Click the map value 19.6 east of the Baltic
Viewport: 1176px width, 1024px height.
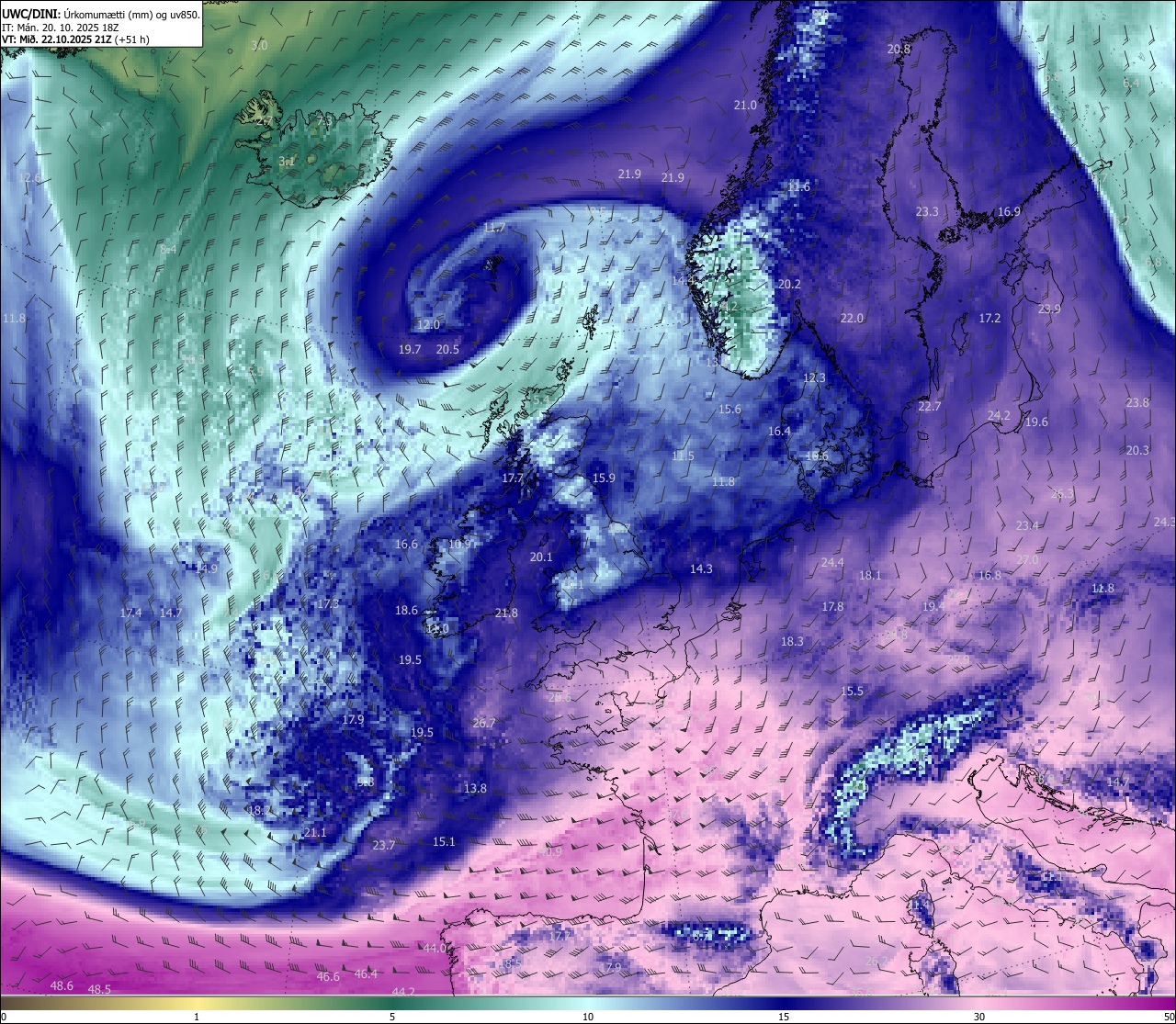pos(1036,422)
